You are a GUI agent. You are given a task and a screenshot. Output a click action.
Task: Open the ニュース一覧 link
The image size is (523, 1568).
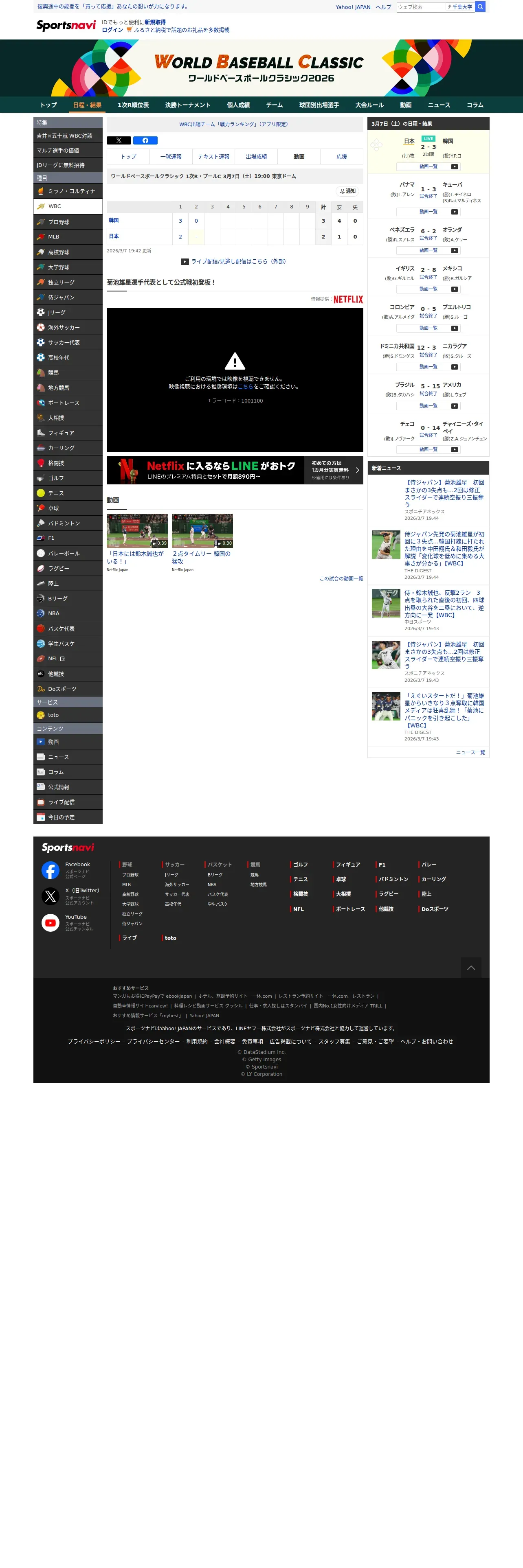coord(470,753)
